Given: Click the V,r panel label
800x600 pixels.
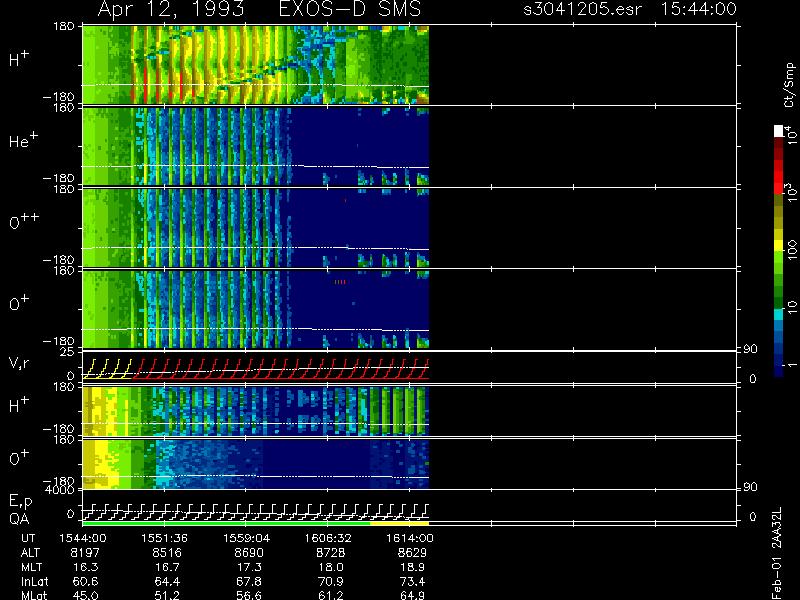Looking at the screenshot, I should click(x=19, y=363).
